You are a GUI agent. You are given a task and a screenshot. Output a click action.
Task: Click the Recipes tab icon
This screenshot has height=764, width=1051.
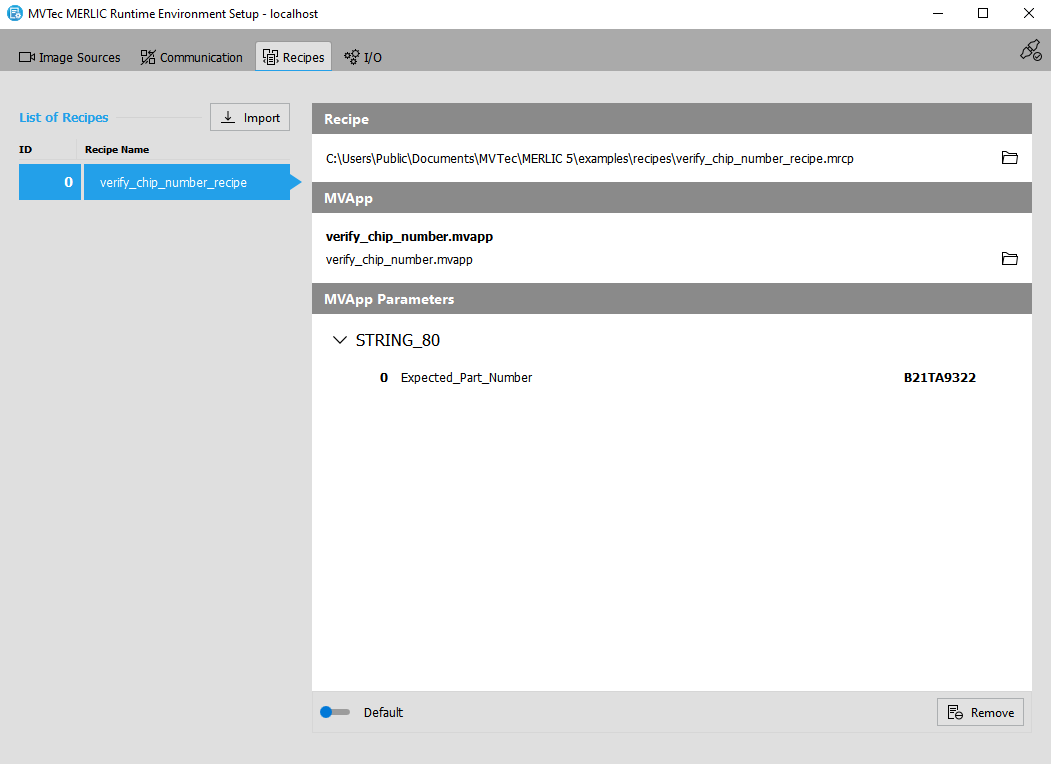tap(270, 58)
